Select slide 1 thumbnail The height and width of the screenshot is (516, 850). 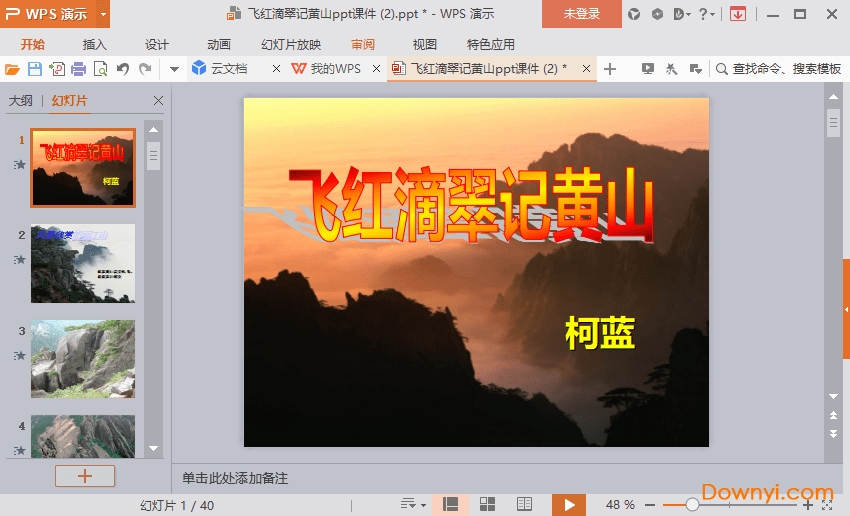pos(83,167)
